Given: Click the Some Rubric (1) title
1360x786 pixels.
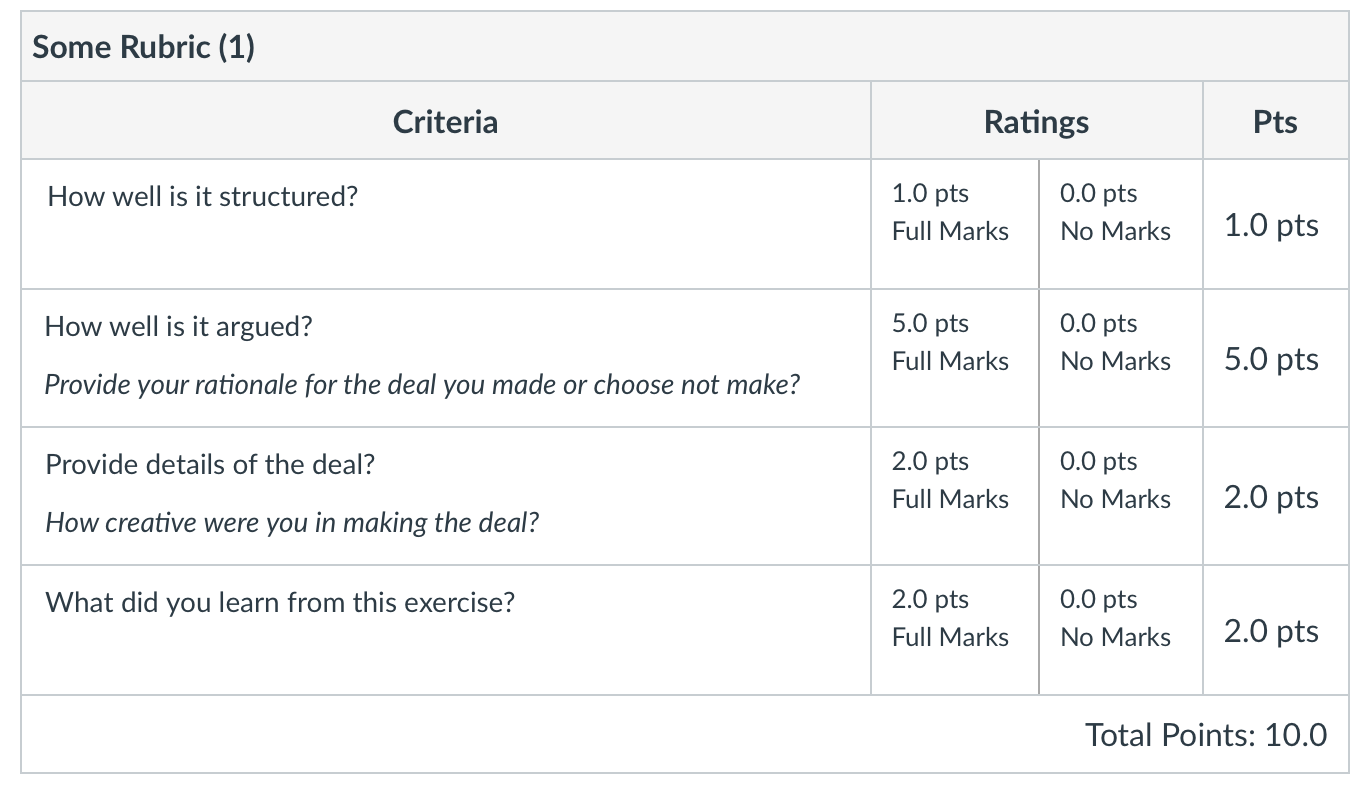Looking at the screenshot, I should 144,47.
